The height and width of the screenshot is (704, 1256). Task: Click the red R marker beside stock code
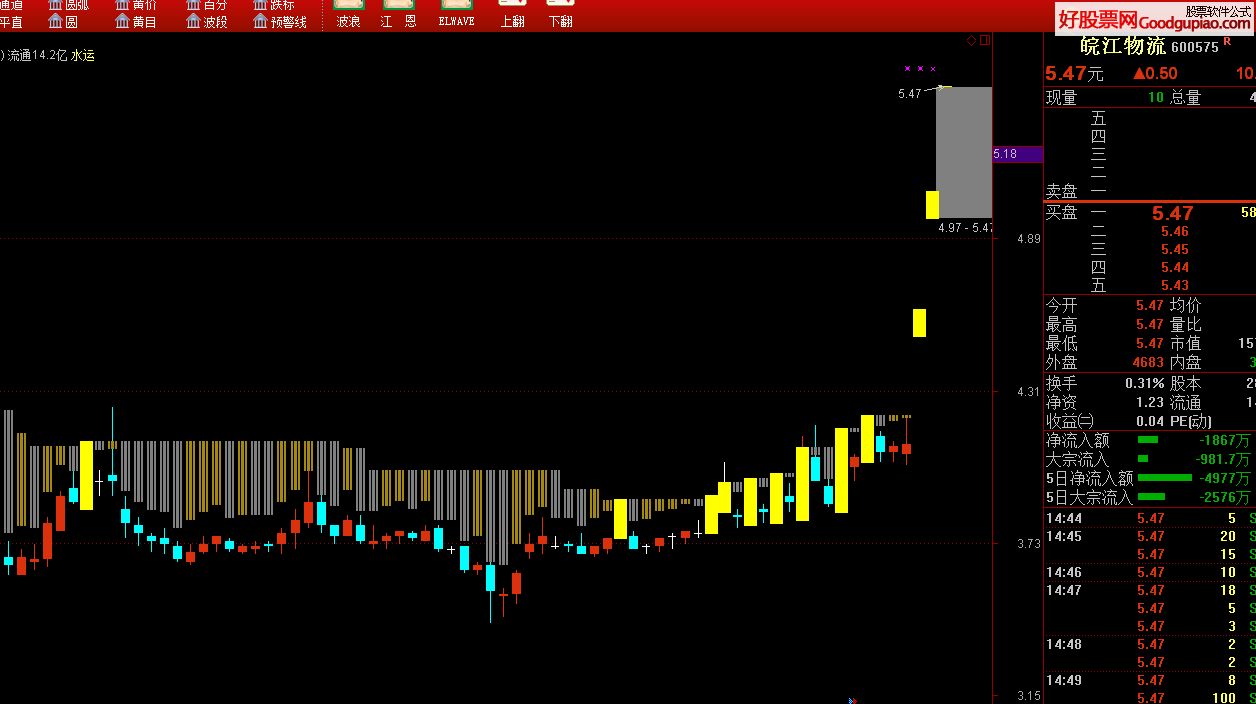[x=1227, y=42]
